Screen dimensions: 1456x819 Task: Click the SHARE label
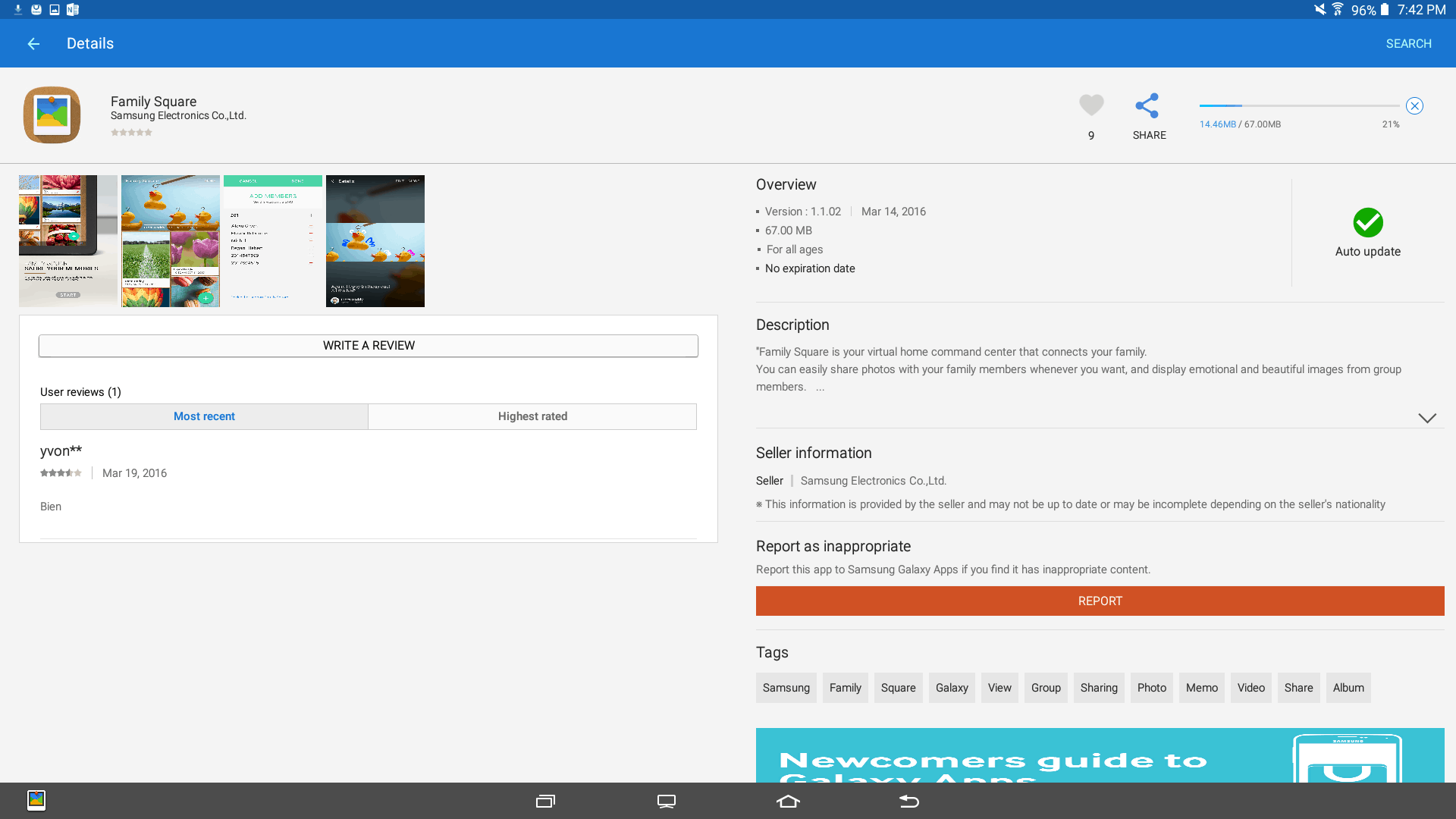pyautogui.click(x=1150, y=136)
